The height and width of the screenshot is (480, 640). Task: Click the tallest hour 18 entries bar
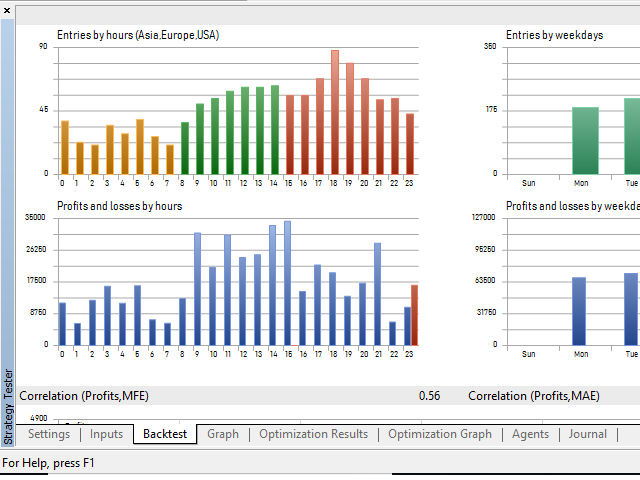pyautogui.click(x=335, y=112)
